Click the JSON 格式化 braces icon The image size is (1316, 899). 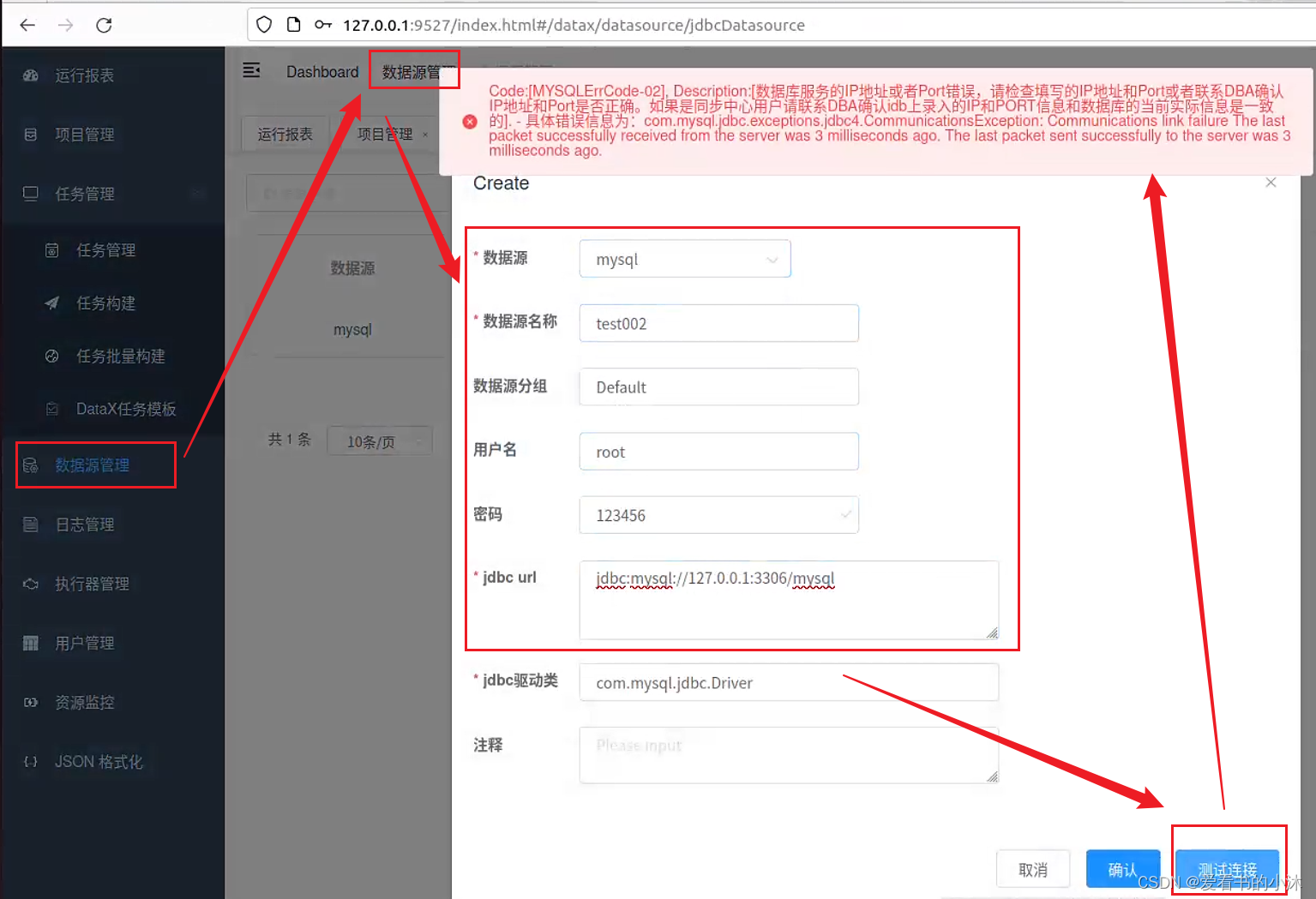31,762
